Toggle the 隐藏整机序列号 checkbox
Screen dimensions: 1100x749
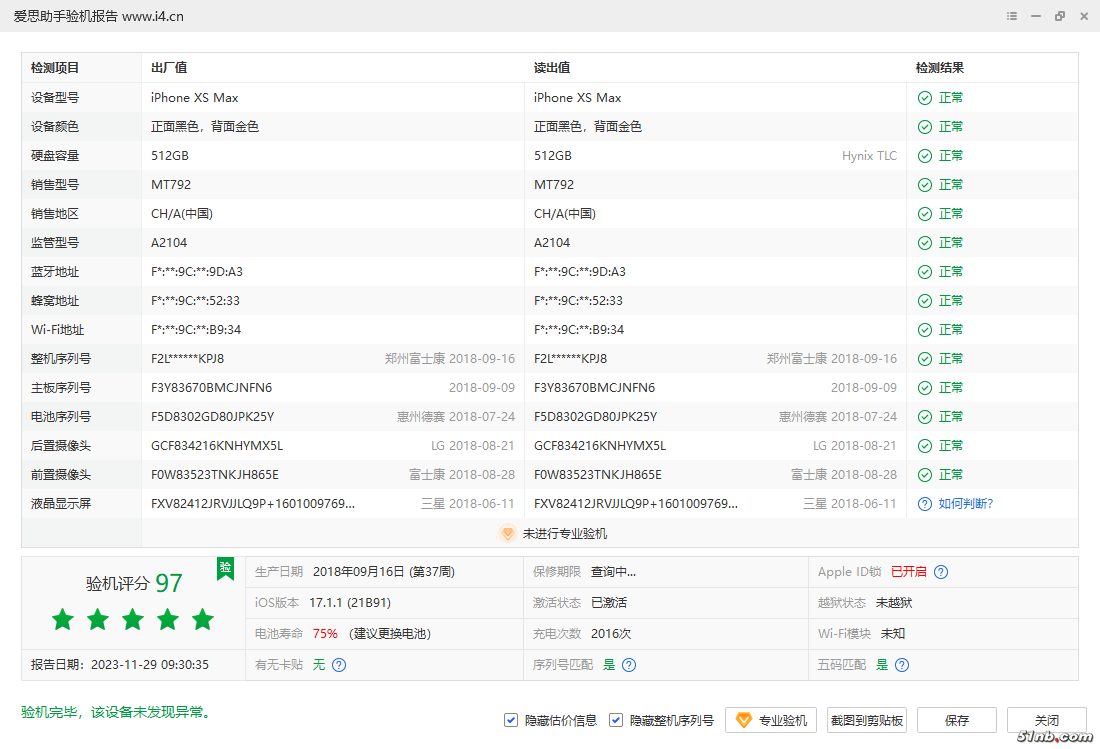pyautogui.click(x=616, y=720)
